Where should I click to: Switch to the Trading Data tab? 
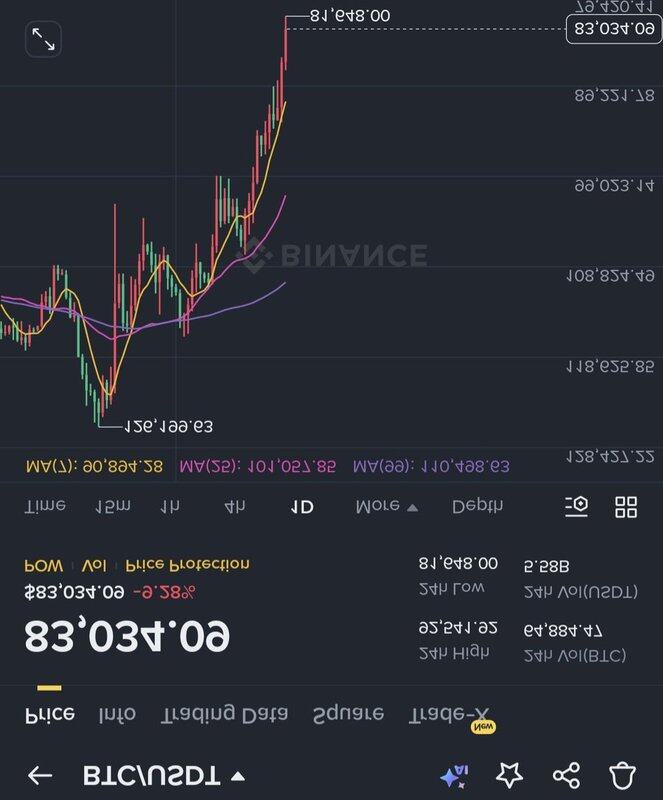[x=225, y=714]
